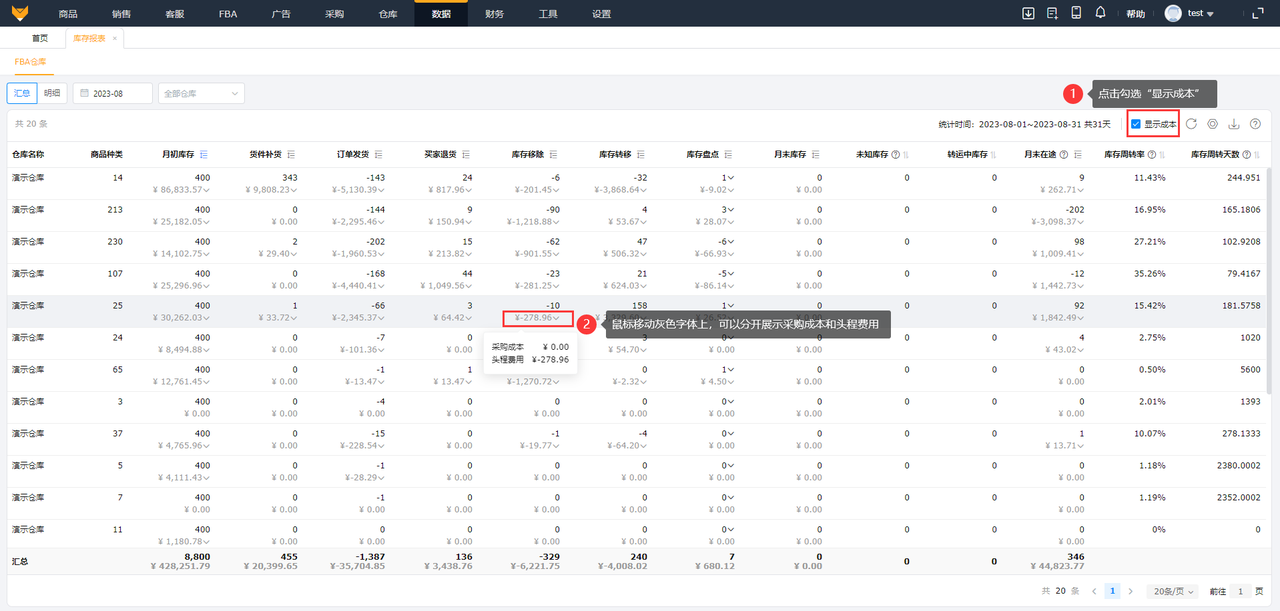Click the 帮助 link in the header
Image resolution: width=1280 pixels, height=611 pixels.
point(1135,14)
